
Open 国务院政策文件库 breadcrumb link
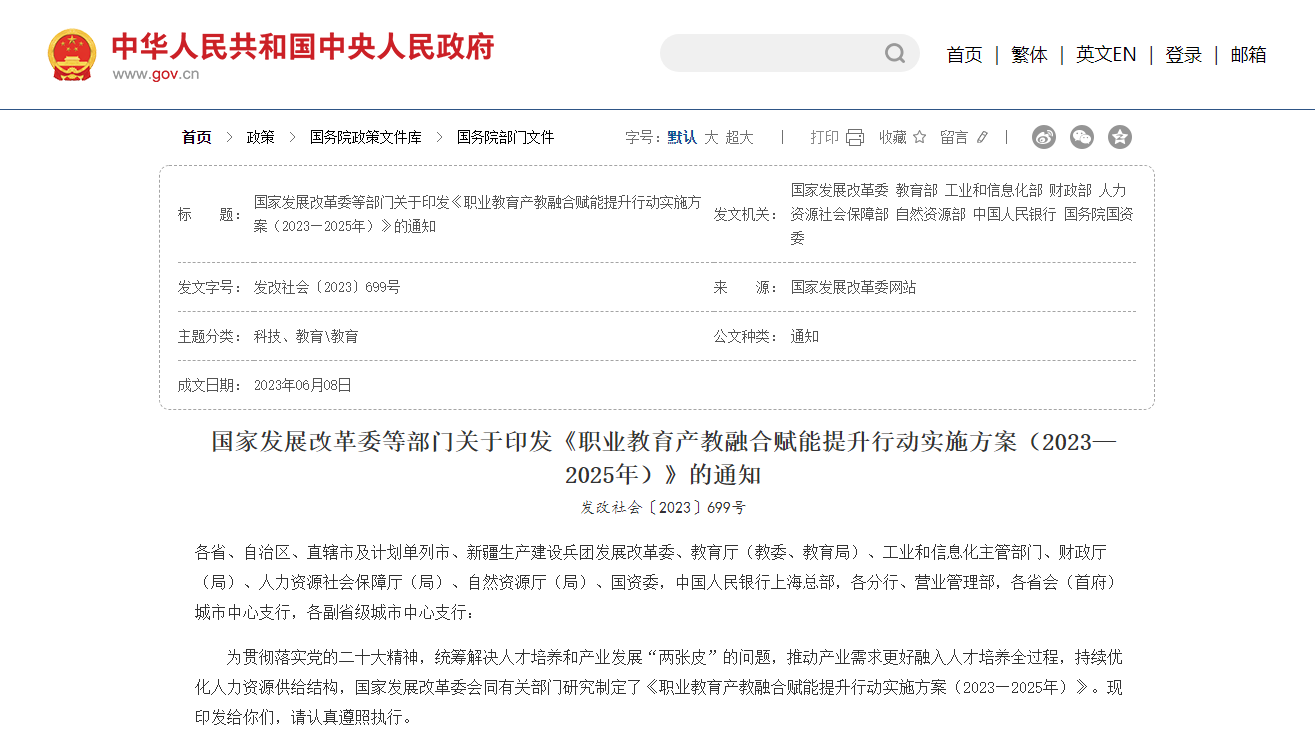(x=366, y=137)
